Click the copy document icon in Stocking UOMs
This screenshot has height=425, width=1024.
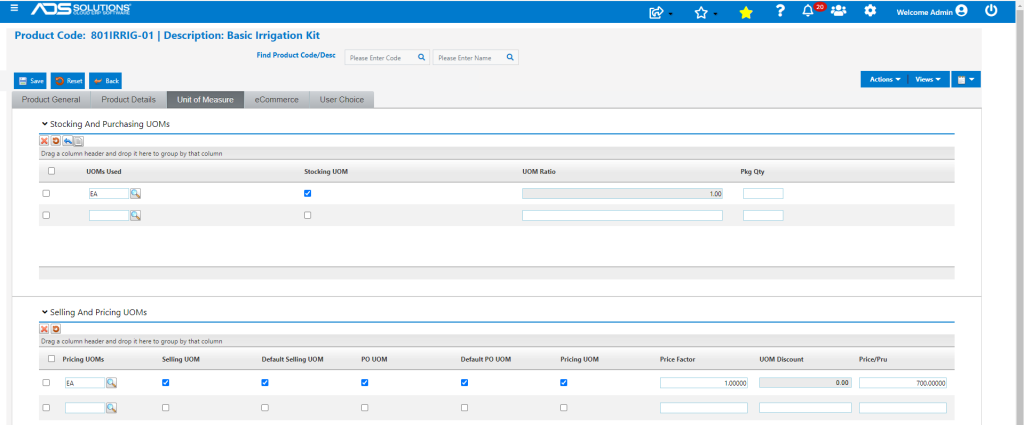pos(78,140)
